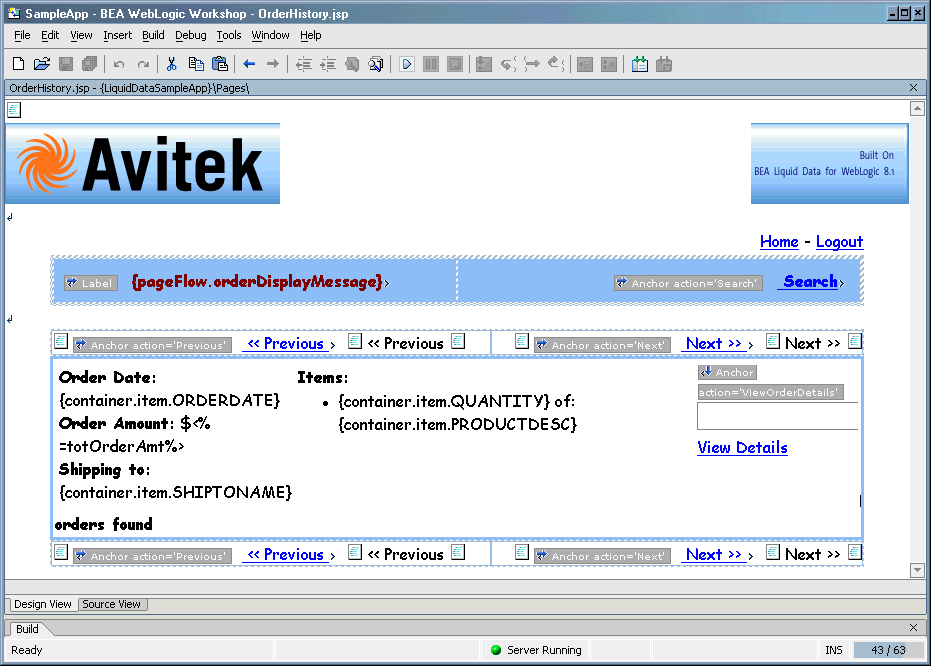This screenshot has width=931, height=666.
Task: Open the View menu
Action: pos(81,35)
